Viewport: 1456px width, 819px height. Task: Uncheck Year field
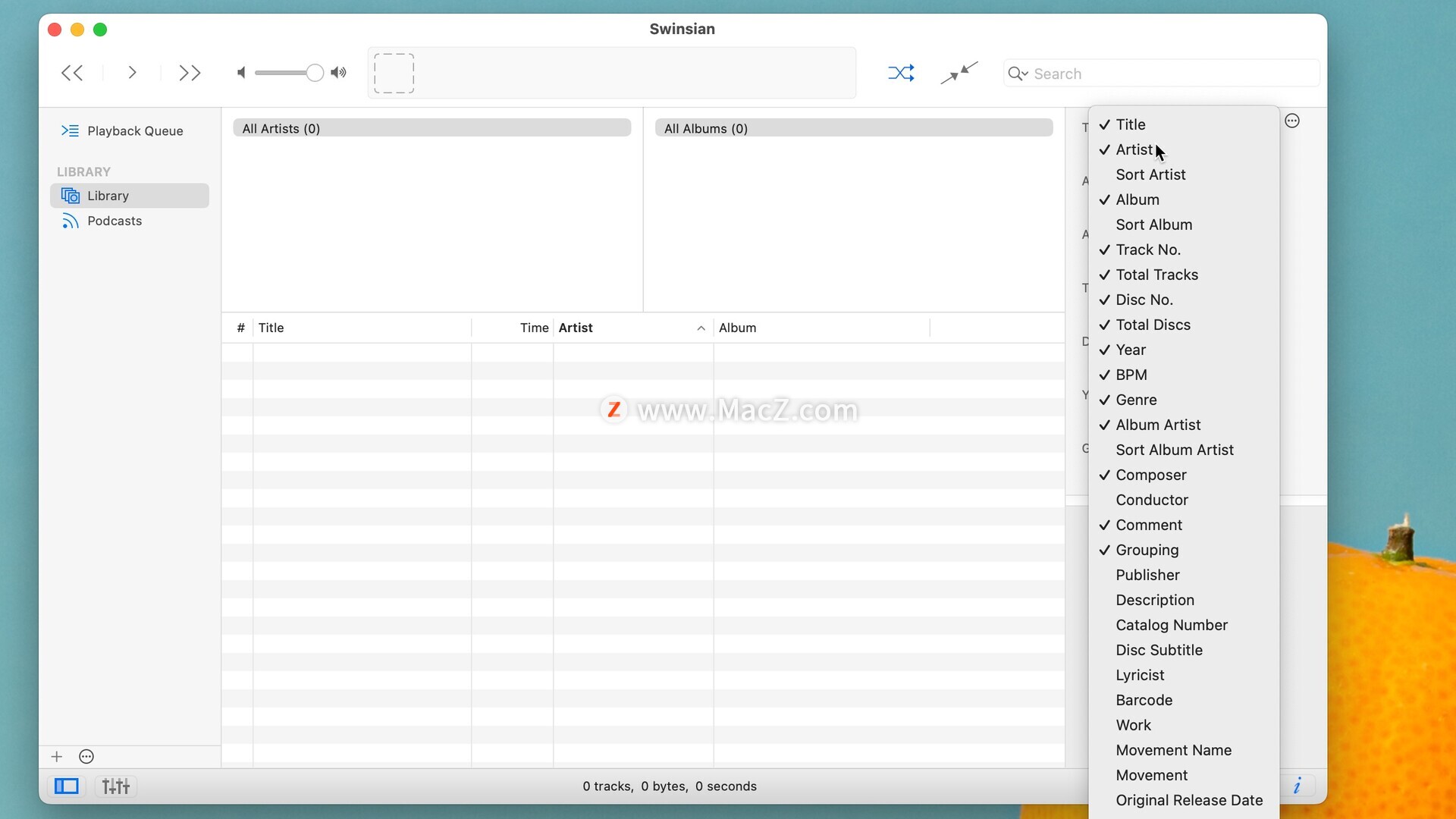[1184, 350]
